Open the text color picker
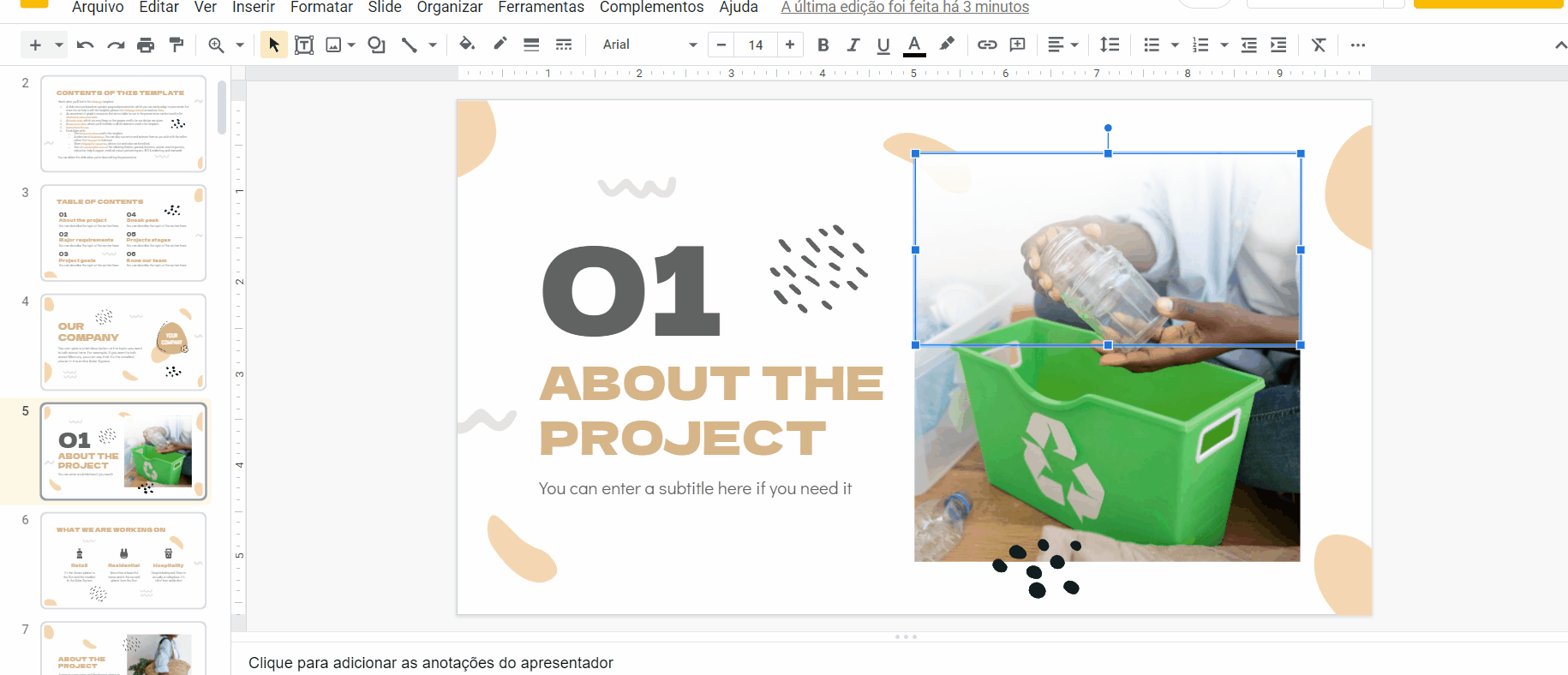The height and width of the screenshot is (675, 1568). (x=914, y=45)
